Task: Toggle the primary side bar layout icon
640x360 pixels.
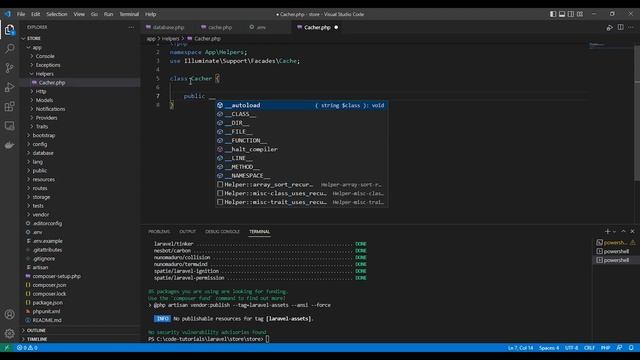Action: 553,14
